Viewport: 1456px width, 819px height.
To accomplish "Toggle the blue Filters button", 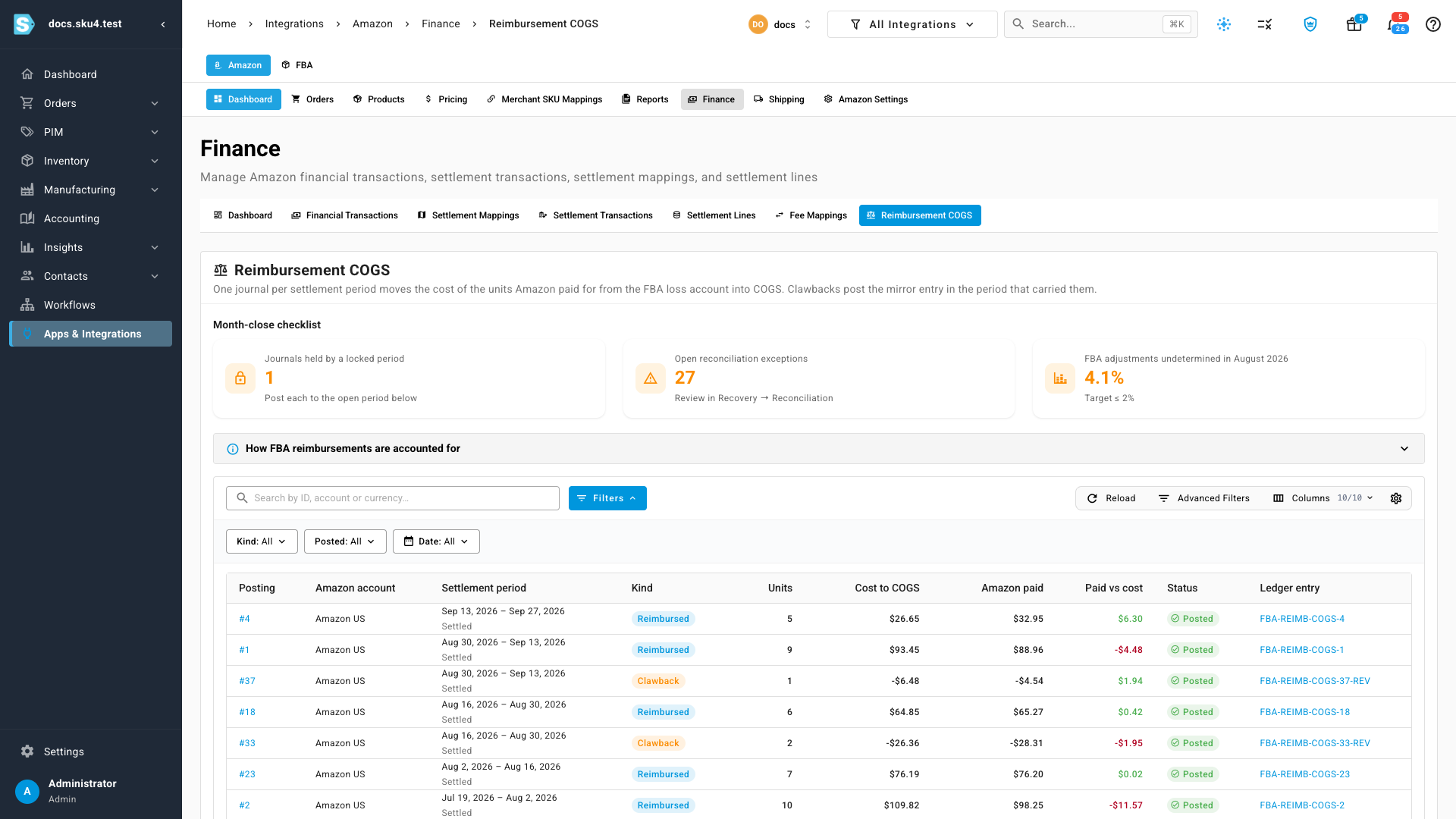I will coord(607,498).
